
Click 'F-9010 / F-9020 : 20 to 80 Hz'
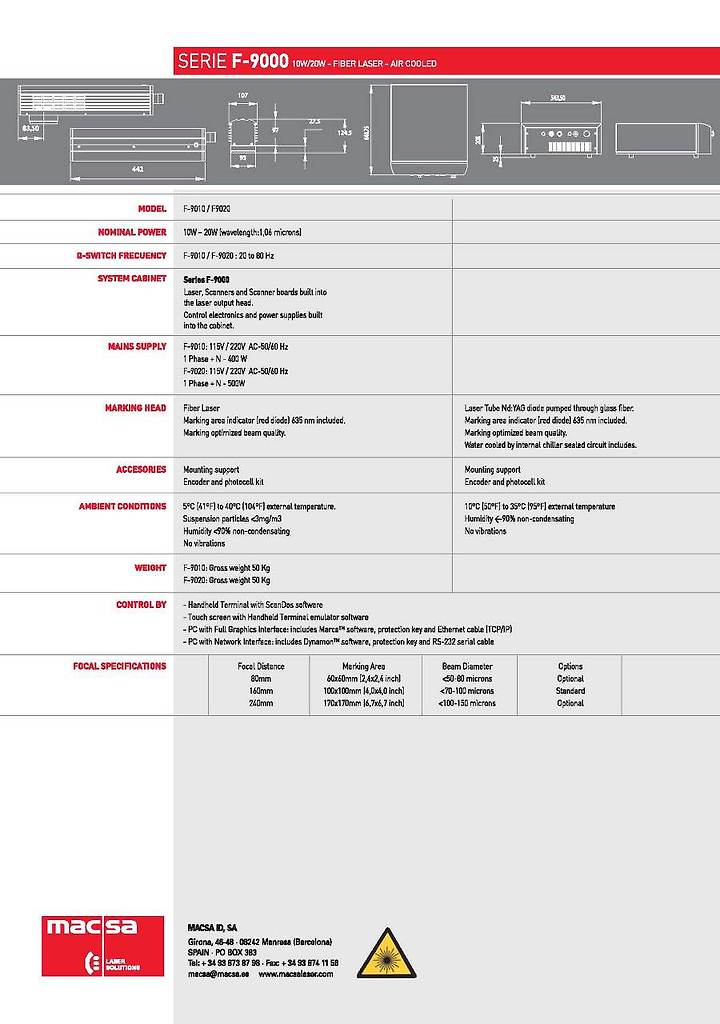click(x=229, y=256)
